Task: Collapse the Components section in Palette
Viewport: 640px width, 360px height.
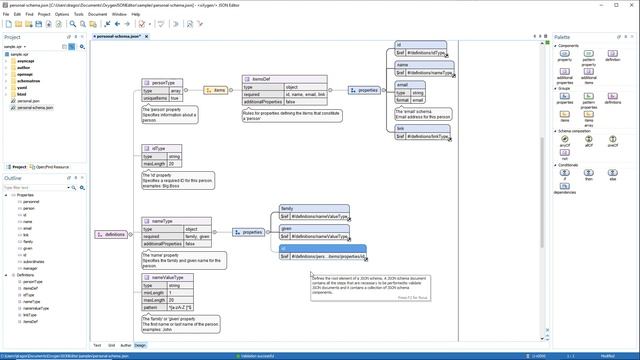Action: (556, 46)
